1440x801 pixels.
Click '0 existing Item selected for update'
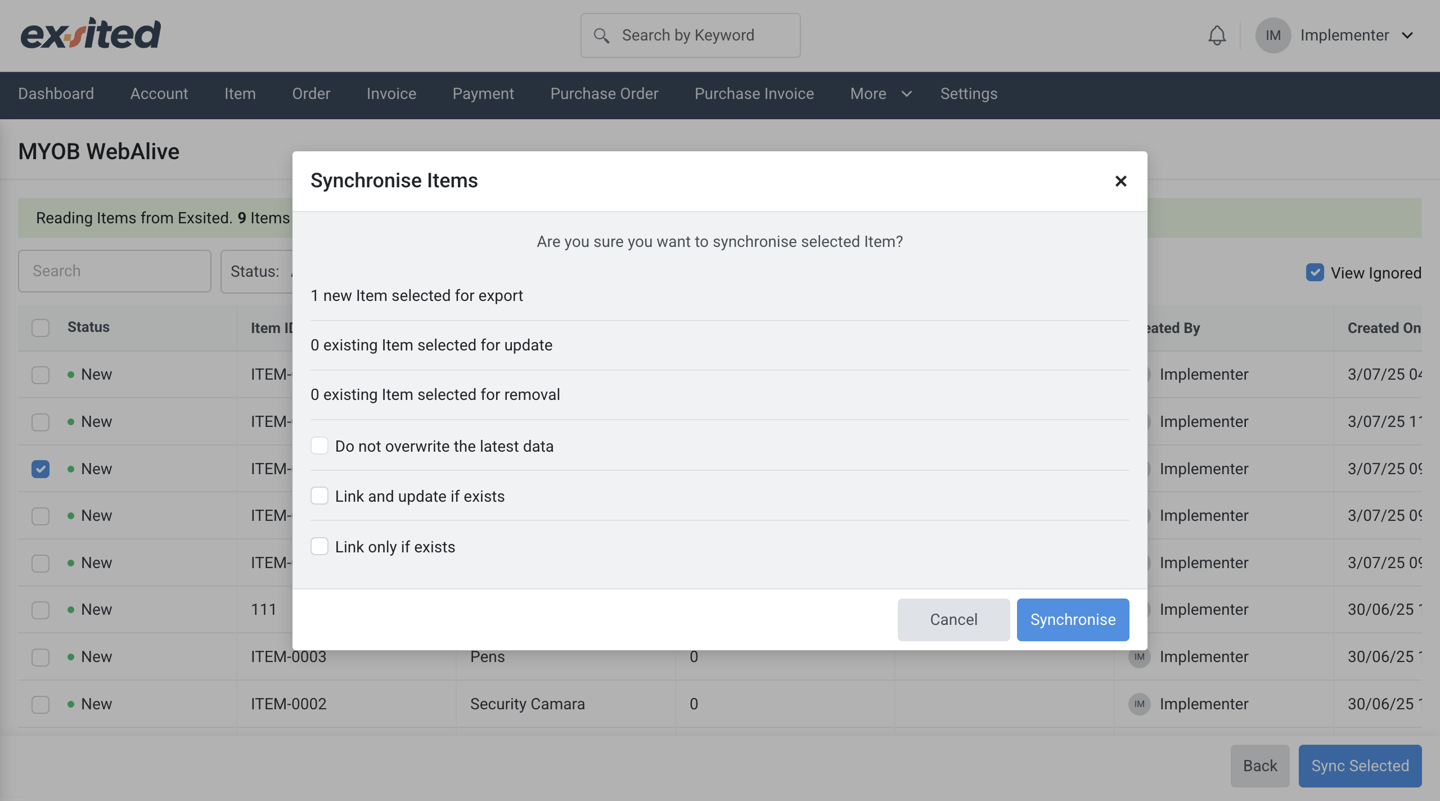click(431, 345)
